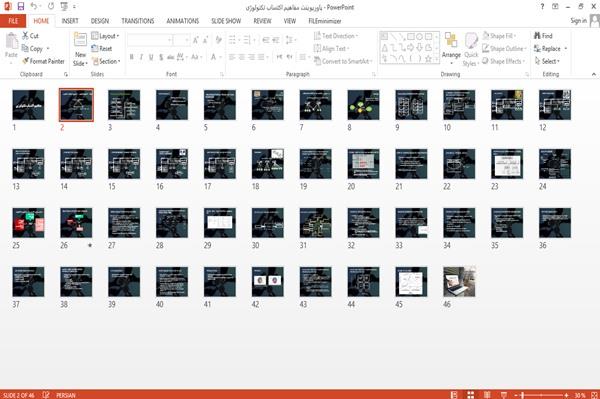Toggle Strikethrough formatting
Image resolution: width=600 pixels, height=399 pixels.
pos(170,57)
